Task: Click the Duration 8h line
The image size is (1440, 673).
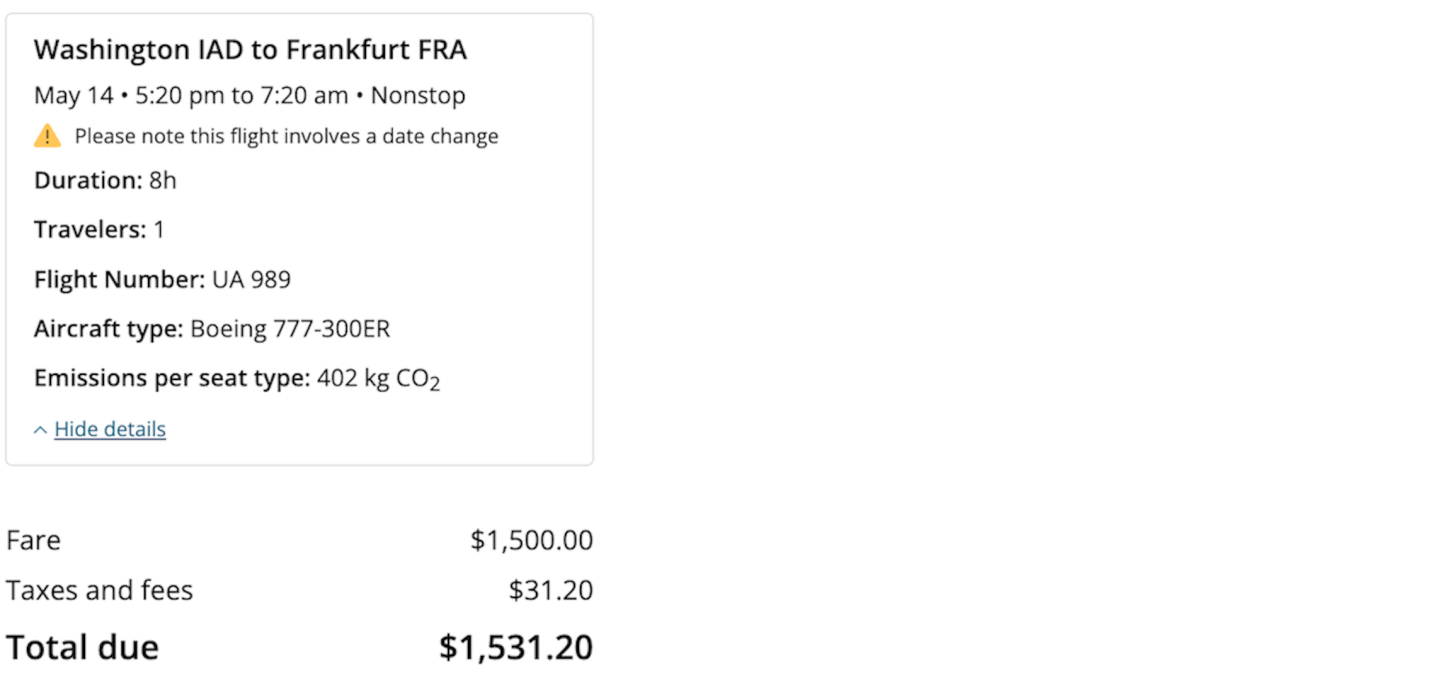Action: [105, 180]
